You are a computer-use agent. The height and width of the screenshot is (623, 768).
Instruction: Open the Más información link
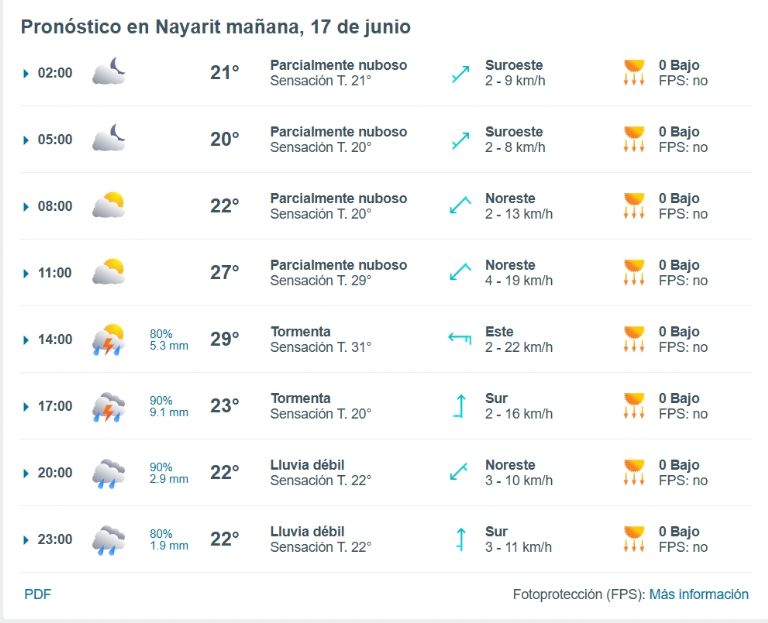(x=699, y=594)
